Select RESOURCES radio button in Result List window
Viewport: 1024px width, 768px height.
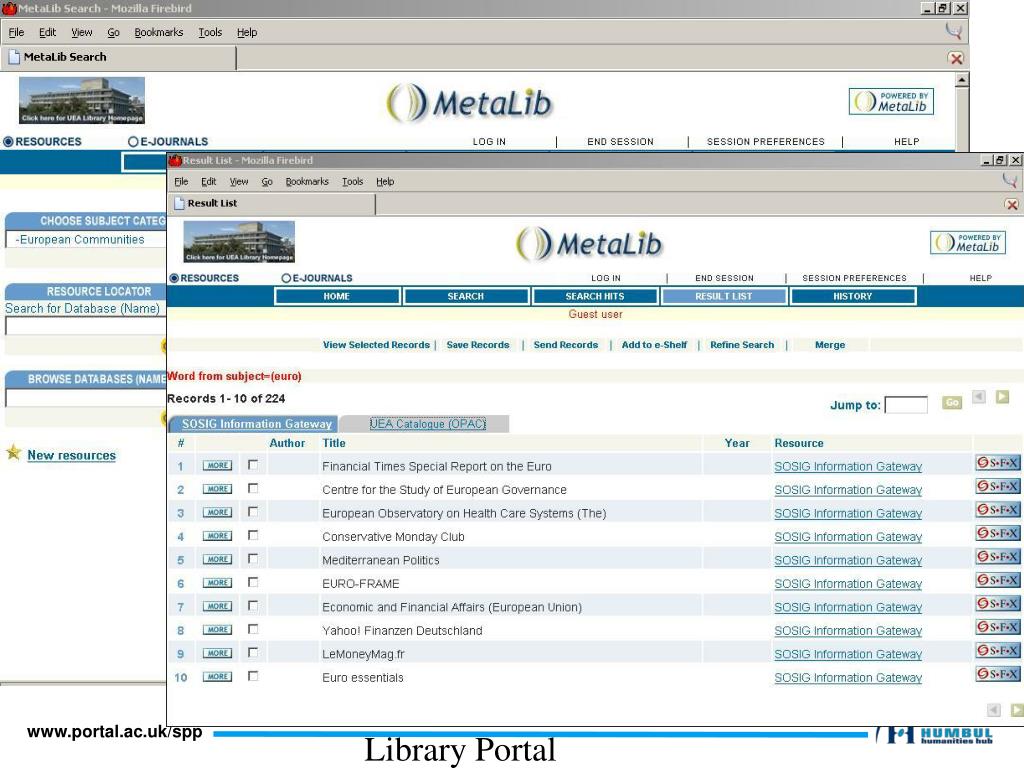(174, 278)
